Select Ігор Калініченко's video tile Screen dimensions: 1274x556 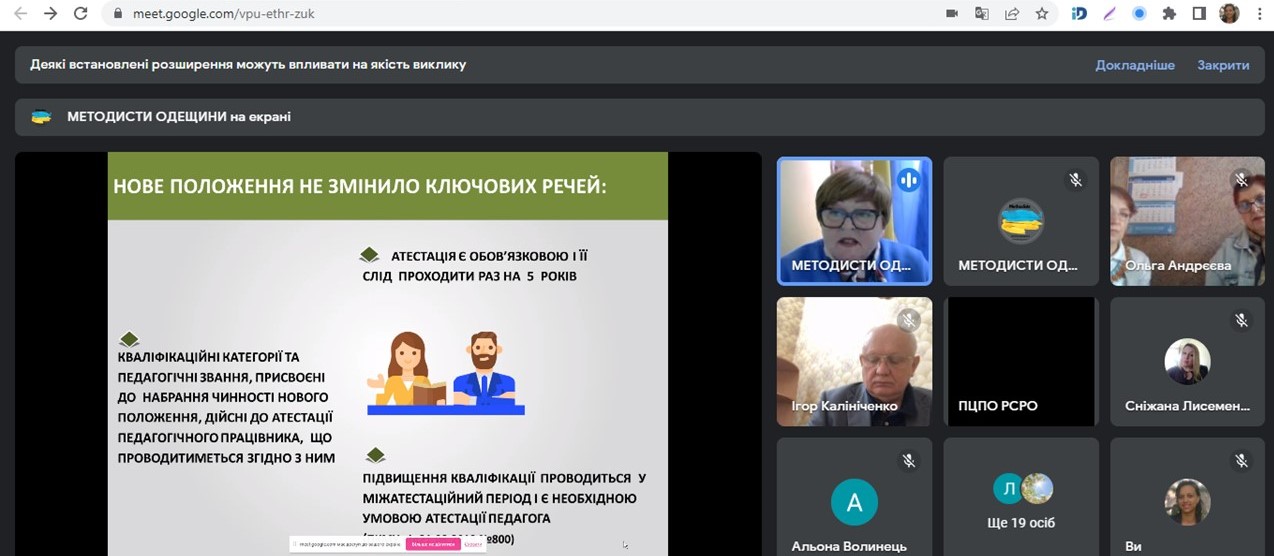854,361
